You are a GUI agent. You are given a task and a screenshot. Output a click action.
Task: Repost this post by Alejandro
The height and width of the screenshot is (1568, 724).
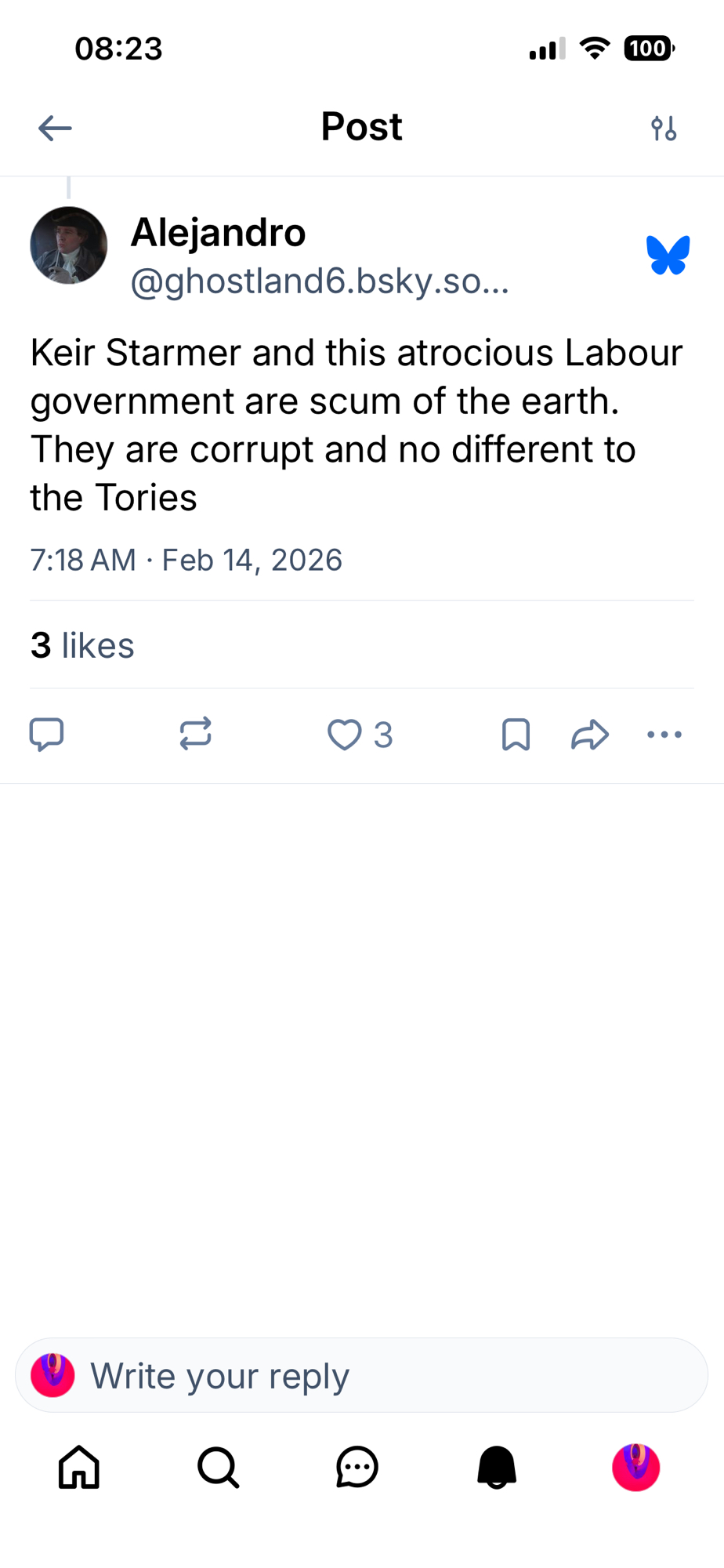pyautogui.click(x=195, y=735)
